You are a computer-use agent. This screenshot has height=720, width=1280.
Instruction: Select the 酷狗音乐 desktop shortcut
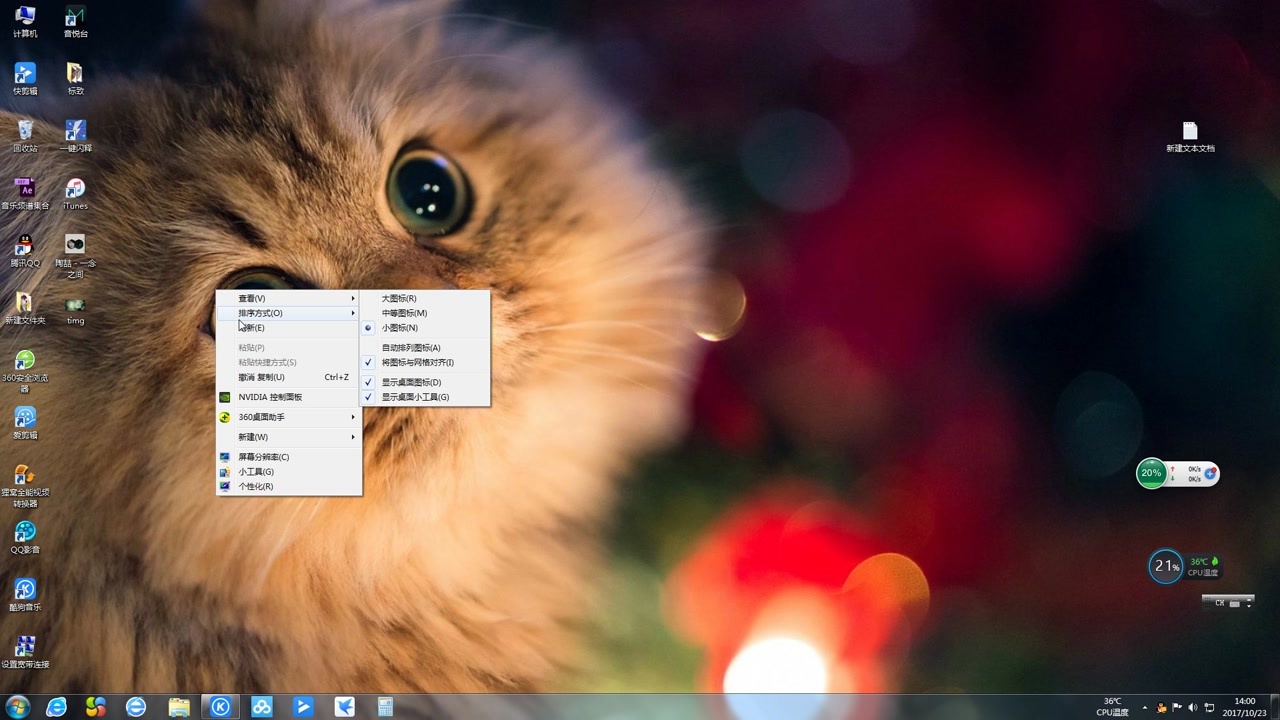point(25,595)
